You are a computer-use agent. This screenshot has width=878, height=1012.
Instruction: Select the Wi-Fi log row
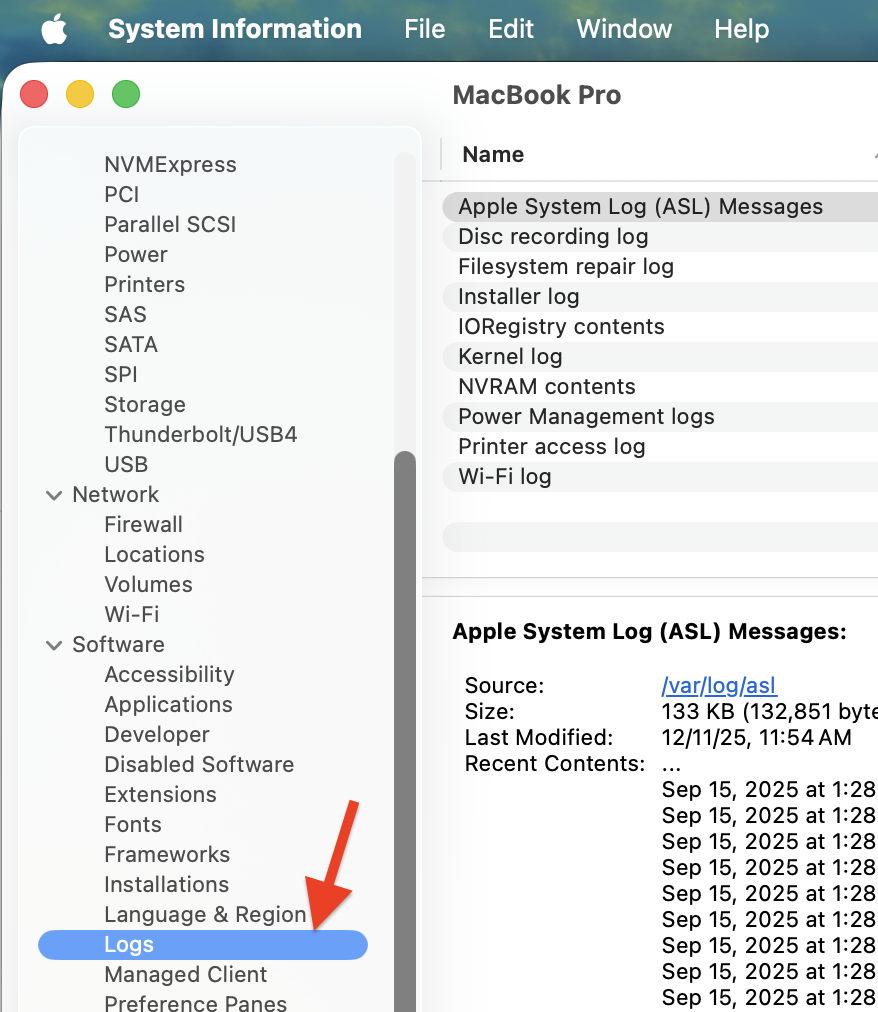660,477
